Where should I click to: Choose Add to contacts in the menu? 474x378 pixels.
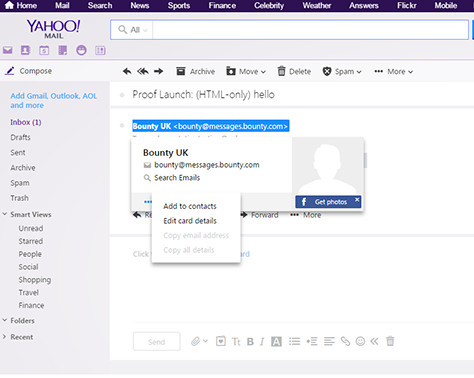tap(190, 206)
